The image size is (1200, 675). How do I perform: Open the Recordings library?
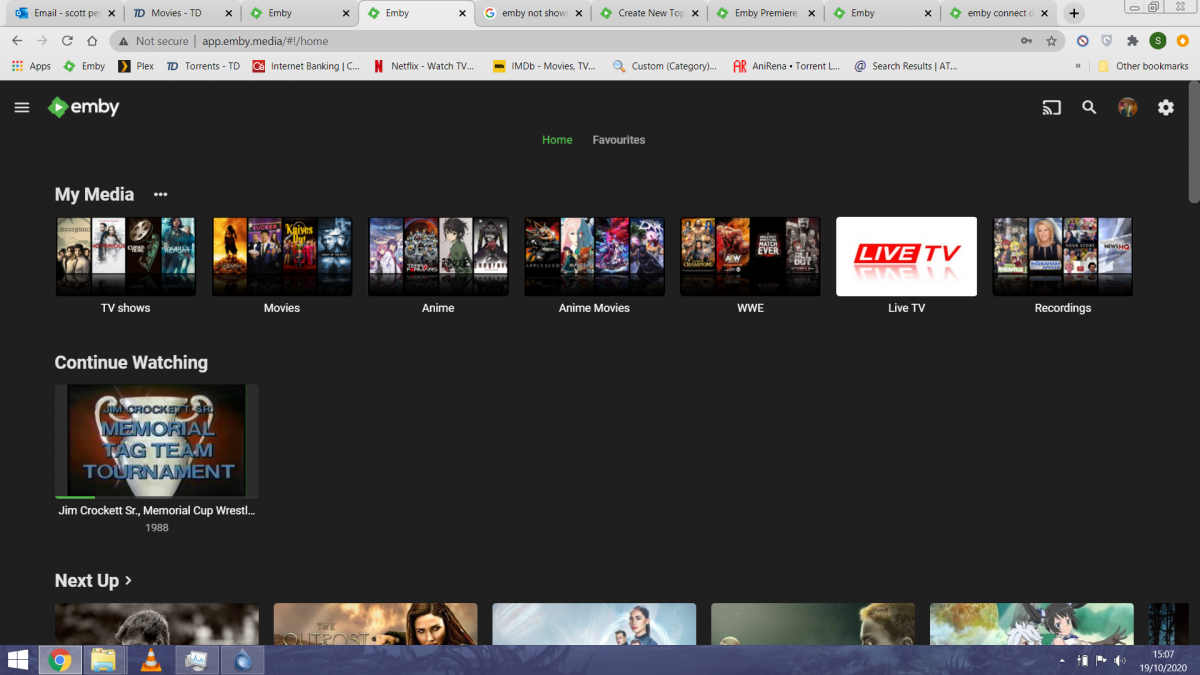[x=1062, y=257]
